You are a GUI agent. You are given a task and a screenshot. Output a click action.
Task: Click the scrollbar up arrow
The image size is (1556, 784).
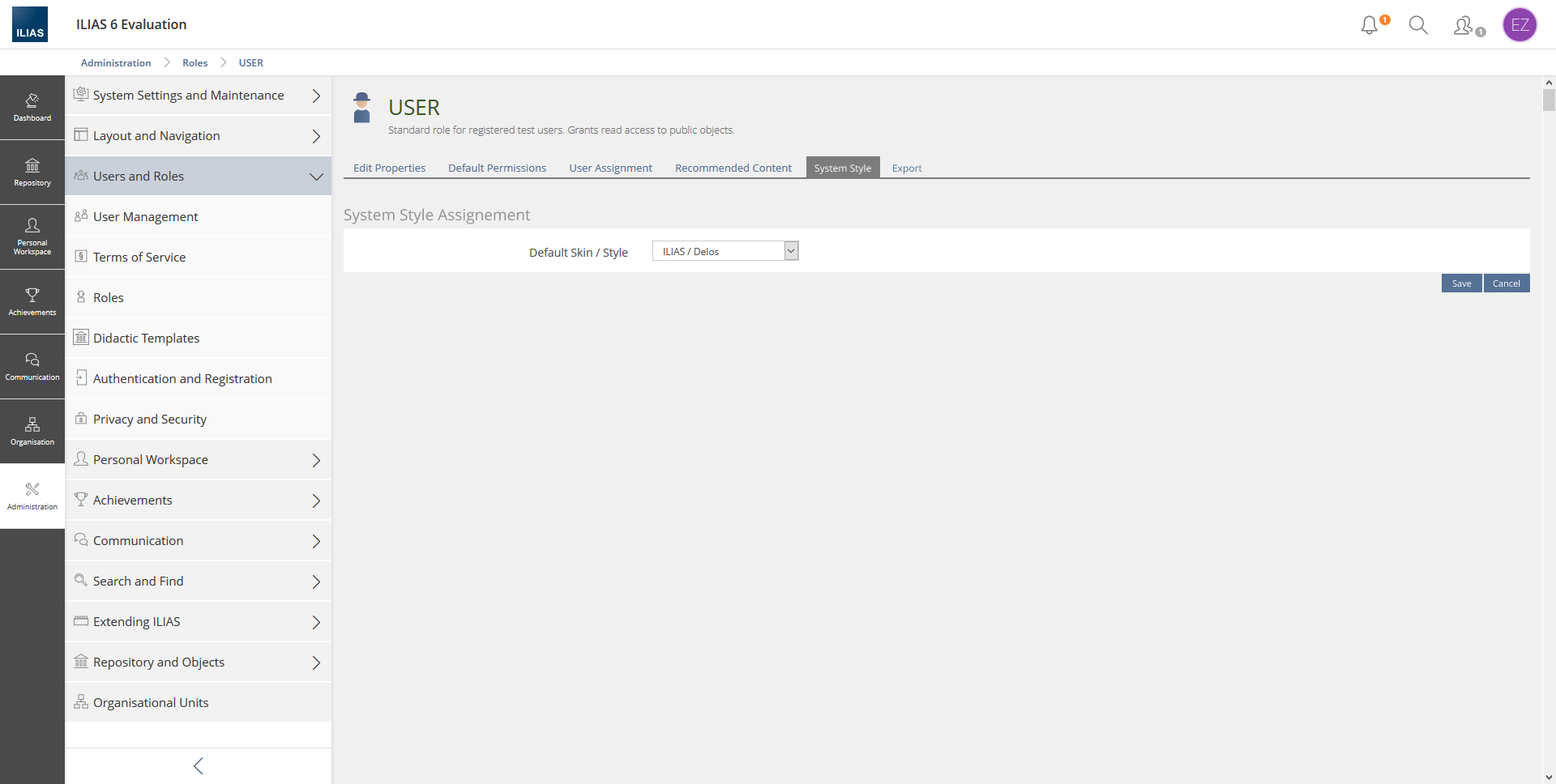tap(1549, 83)
